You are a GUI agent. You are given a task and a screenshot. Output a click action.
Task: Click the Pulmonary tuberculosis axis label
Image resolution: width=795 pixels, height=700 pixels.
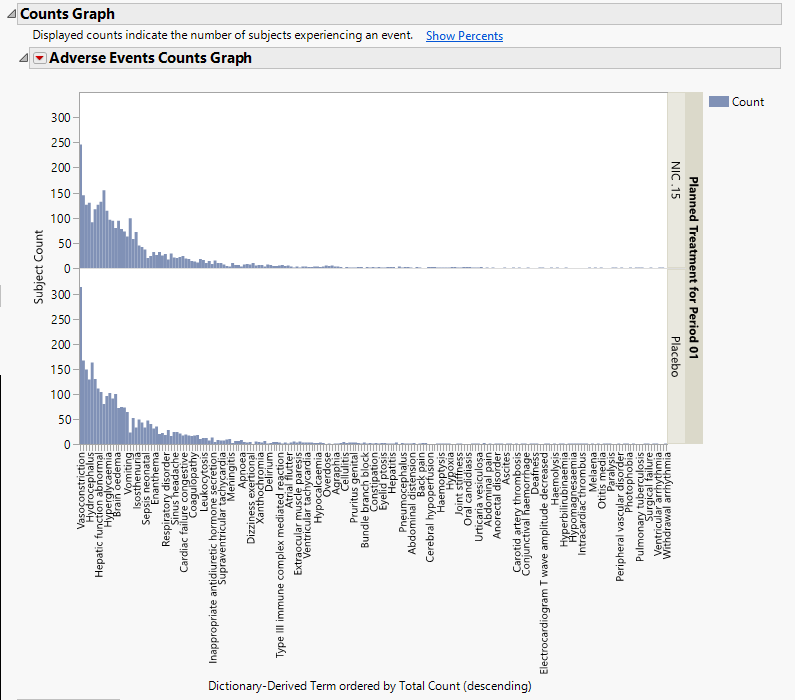tap(640, 507)
